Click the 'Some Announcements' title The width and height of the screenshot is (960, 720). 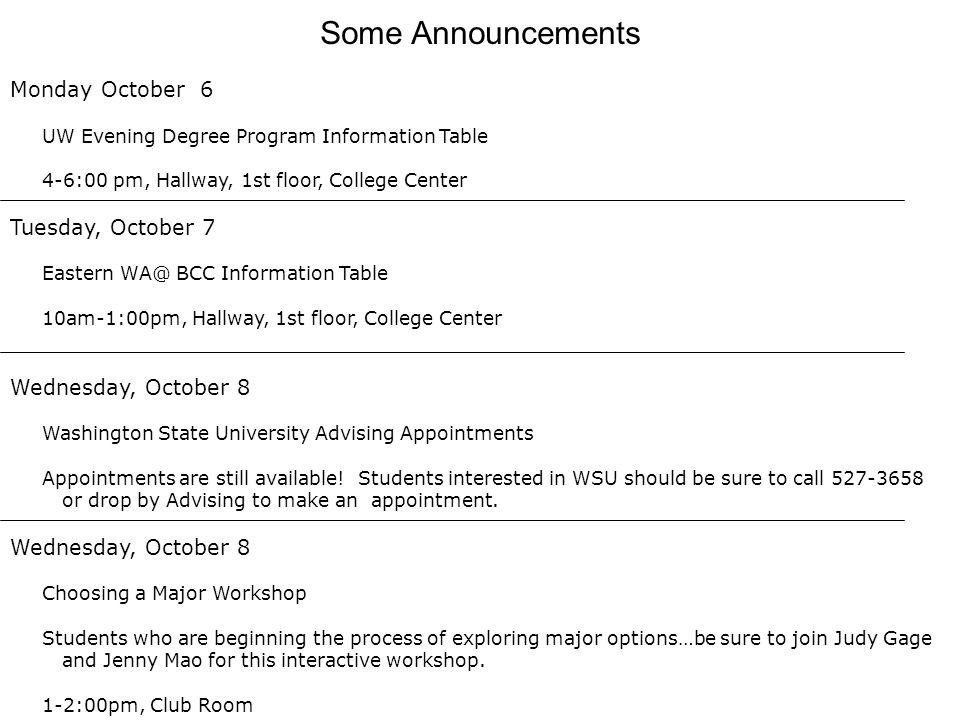(480, 33)
